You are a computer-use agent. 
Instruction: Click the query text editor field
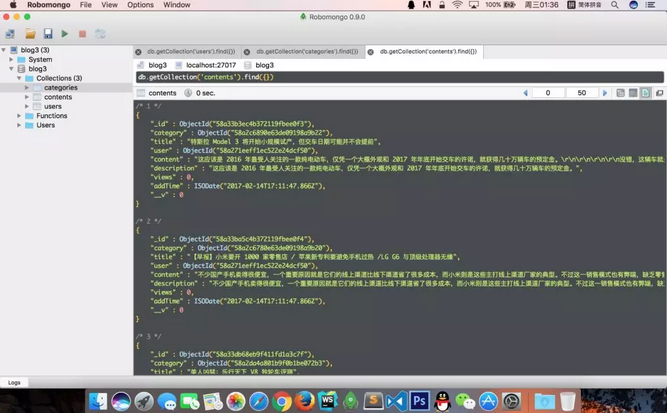(399, 77)
